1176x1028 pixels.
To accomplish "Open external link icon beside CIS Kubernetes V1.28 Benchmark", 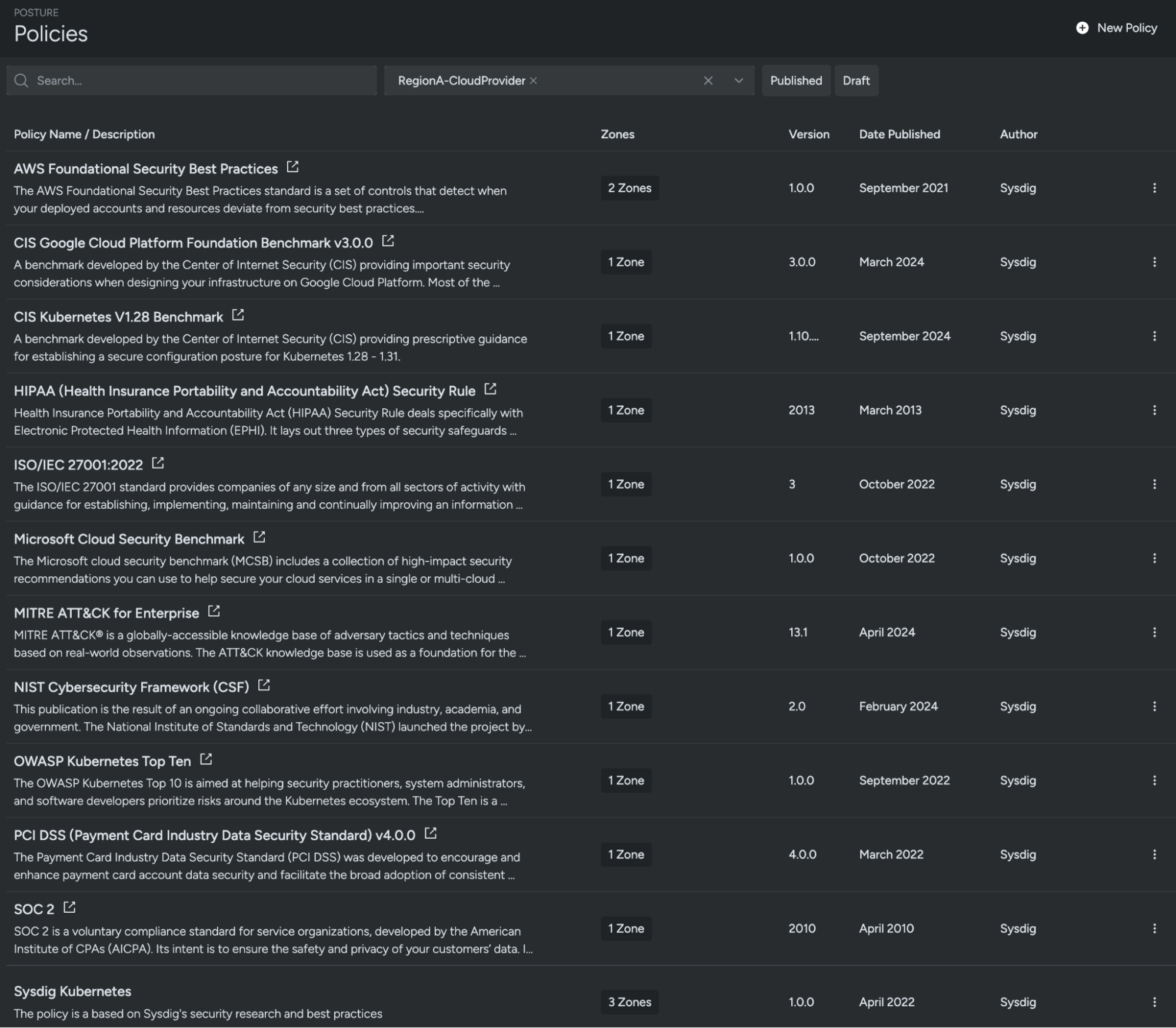I will [238, 315].
